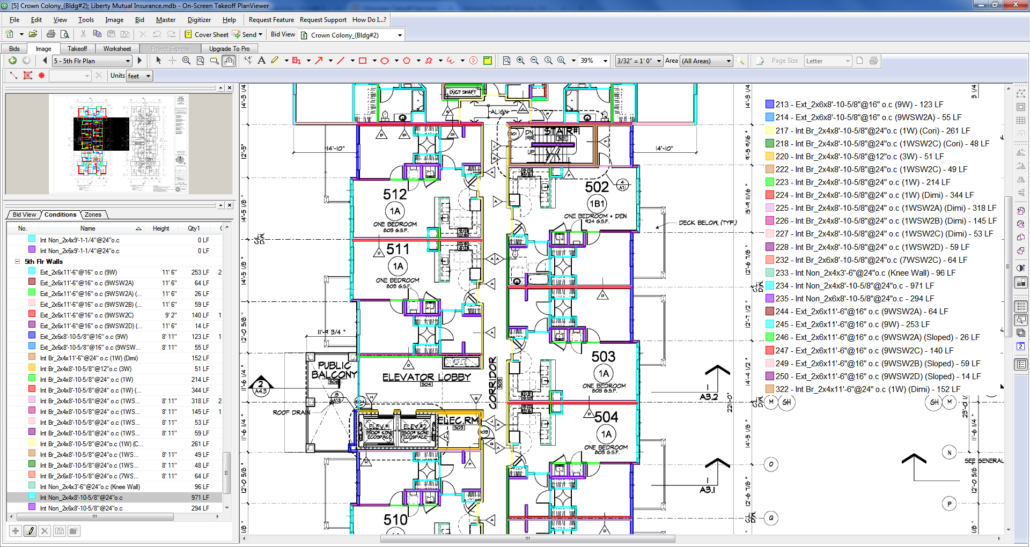Click the edit condition pencil icon

(30, 530)
